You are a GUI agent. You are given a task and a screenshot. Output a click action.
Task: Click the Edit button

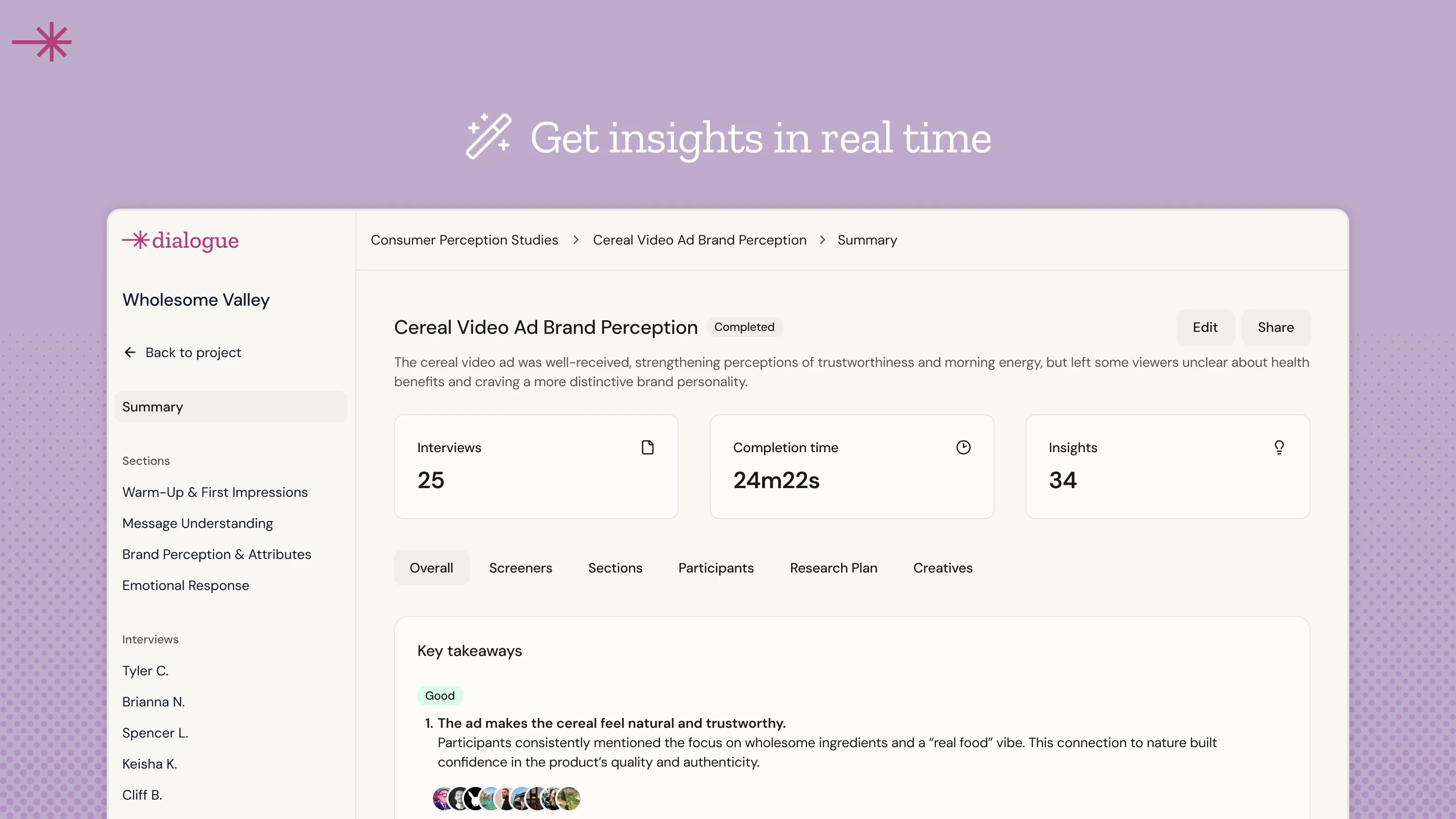(1205, 327)
